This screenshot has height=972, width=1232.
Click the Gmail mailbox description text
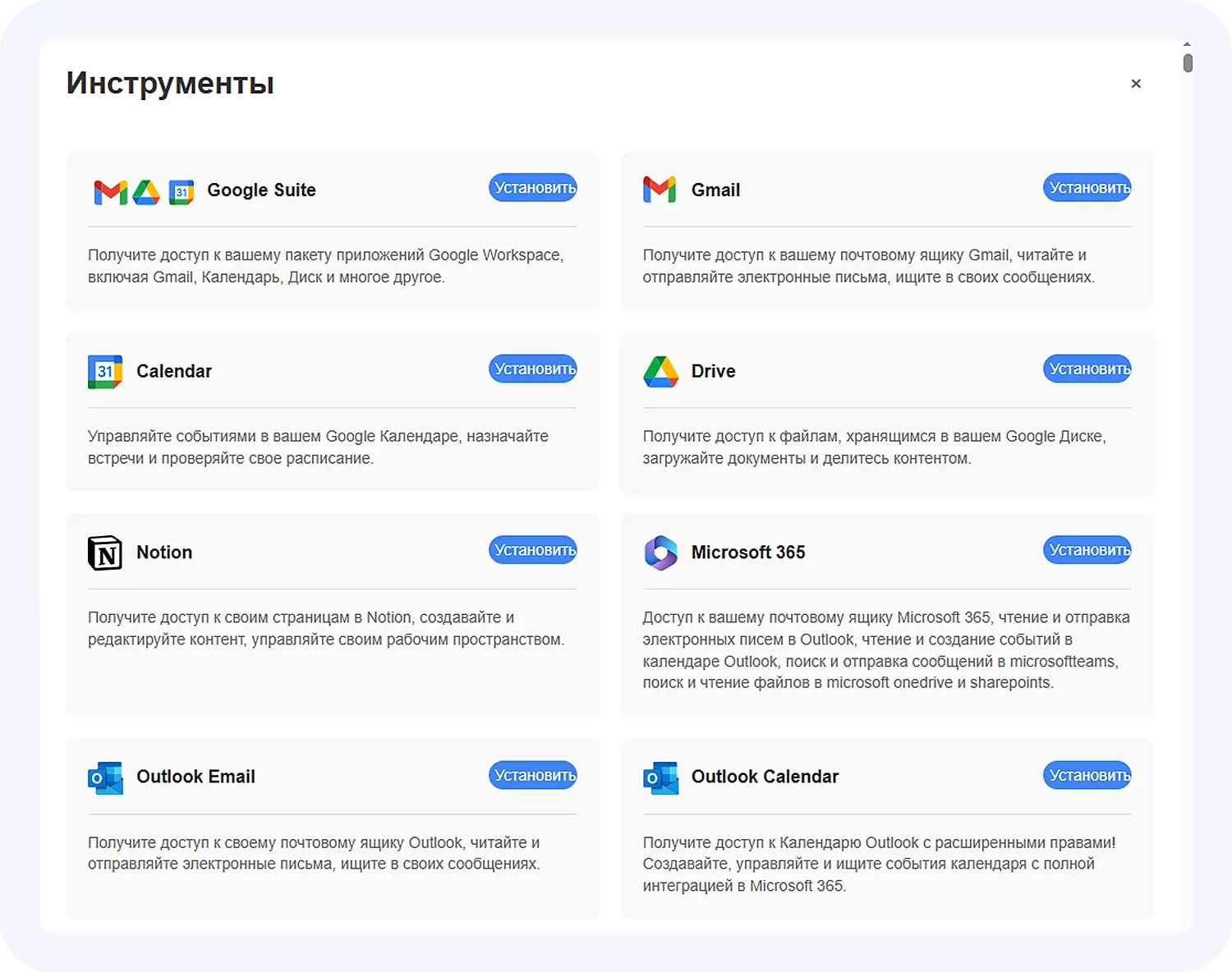click(869, 266)
